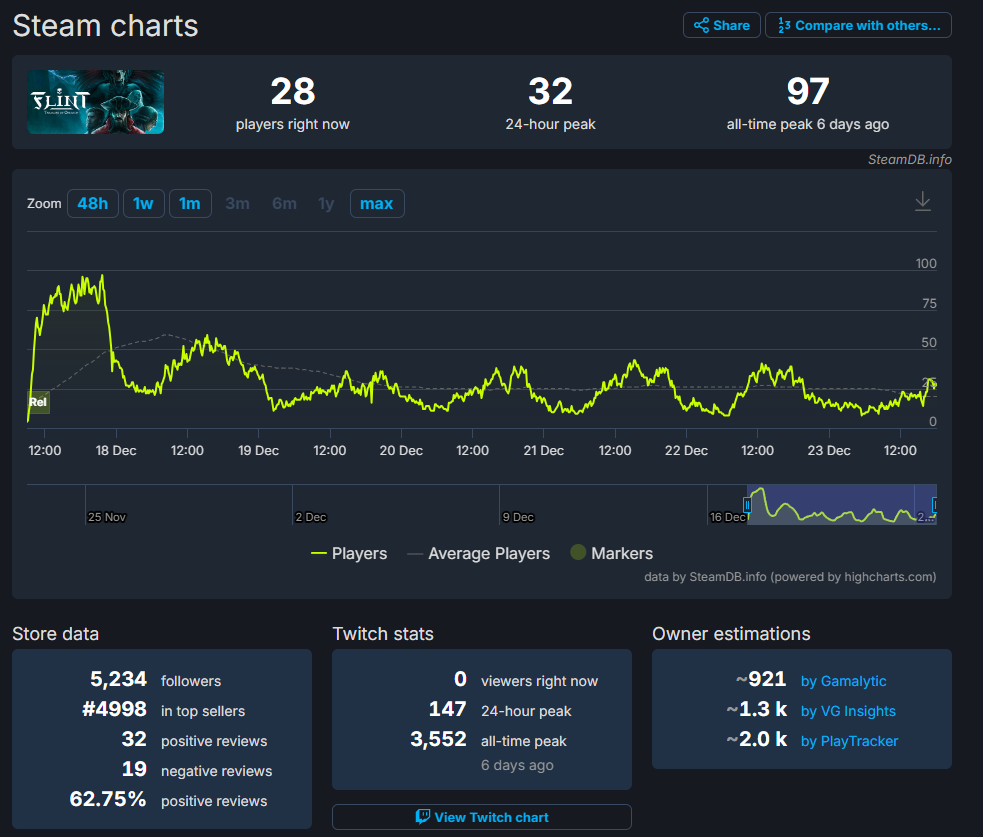
Task: Toggle the Players series in legend
Action: 349,554
